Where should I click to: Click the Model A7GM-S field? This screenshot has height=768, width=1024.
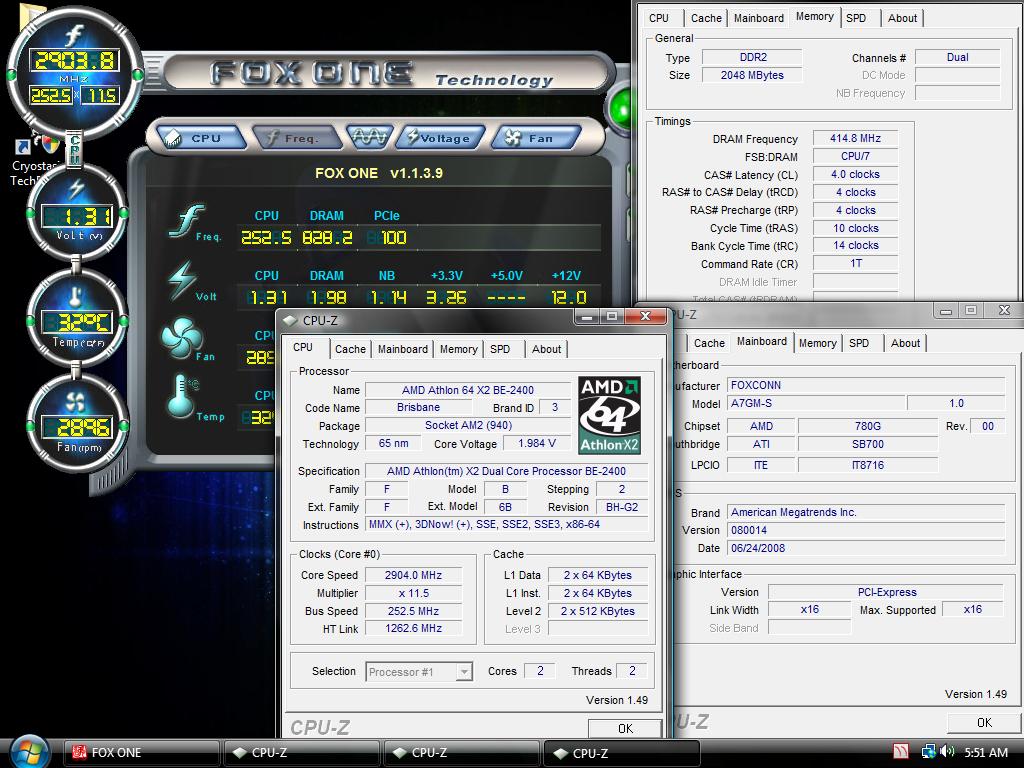[815, 404]
